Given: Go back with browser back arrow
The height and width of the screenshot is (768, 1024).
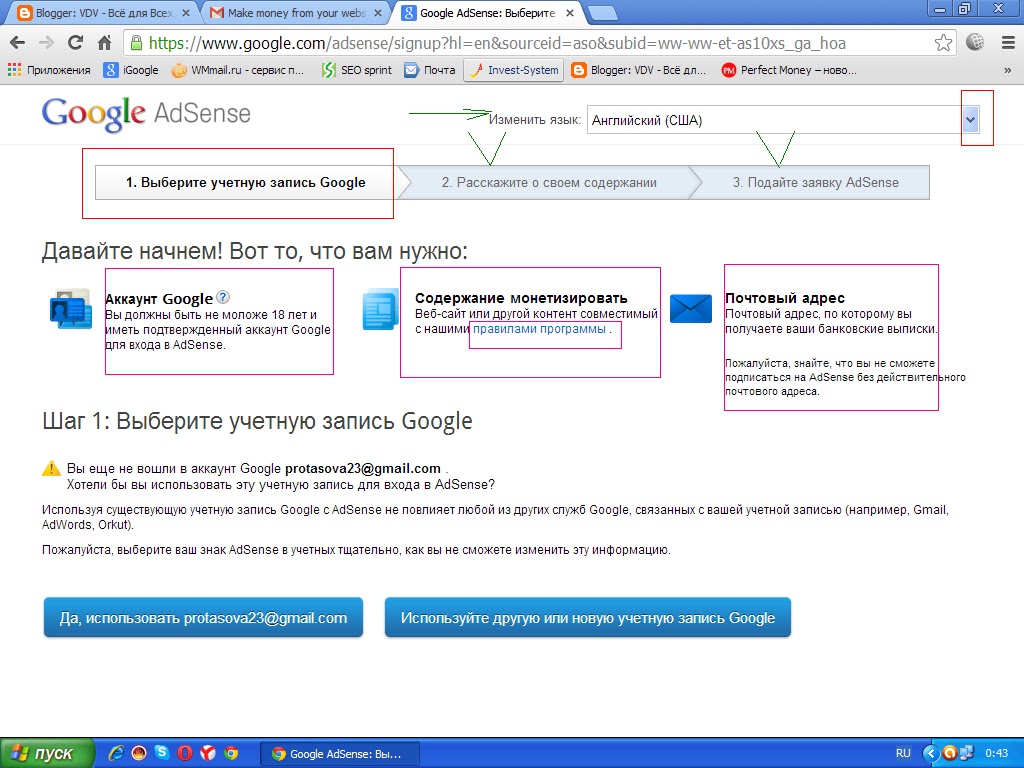Looking at the screenshot, I should coord(18,43).
